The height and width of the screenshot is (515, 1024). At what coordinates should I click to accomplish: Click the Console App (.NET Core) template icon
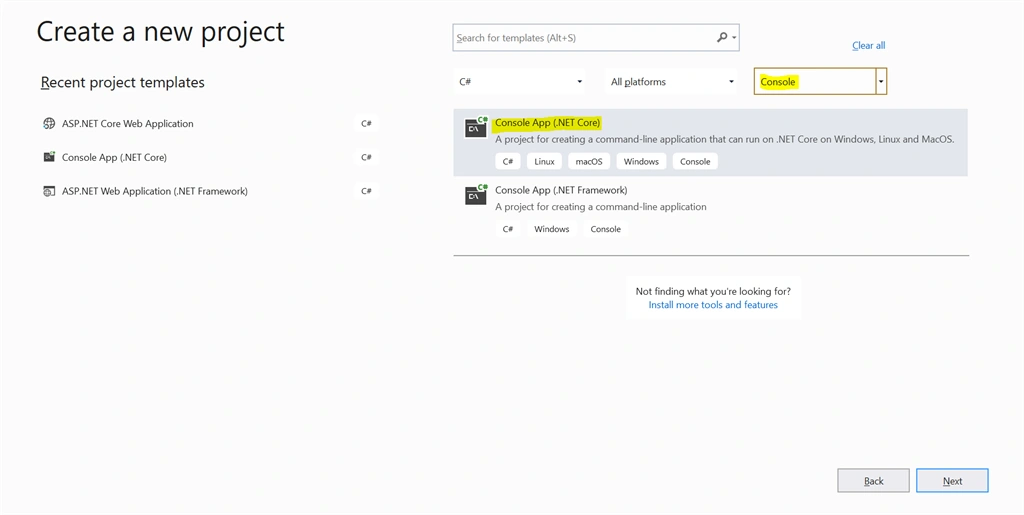coord(476,127)
